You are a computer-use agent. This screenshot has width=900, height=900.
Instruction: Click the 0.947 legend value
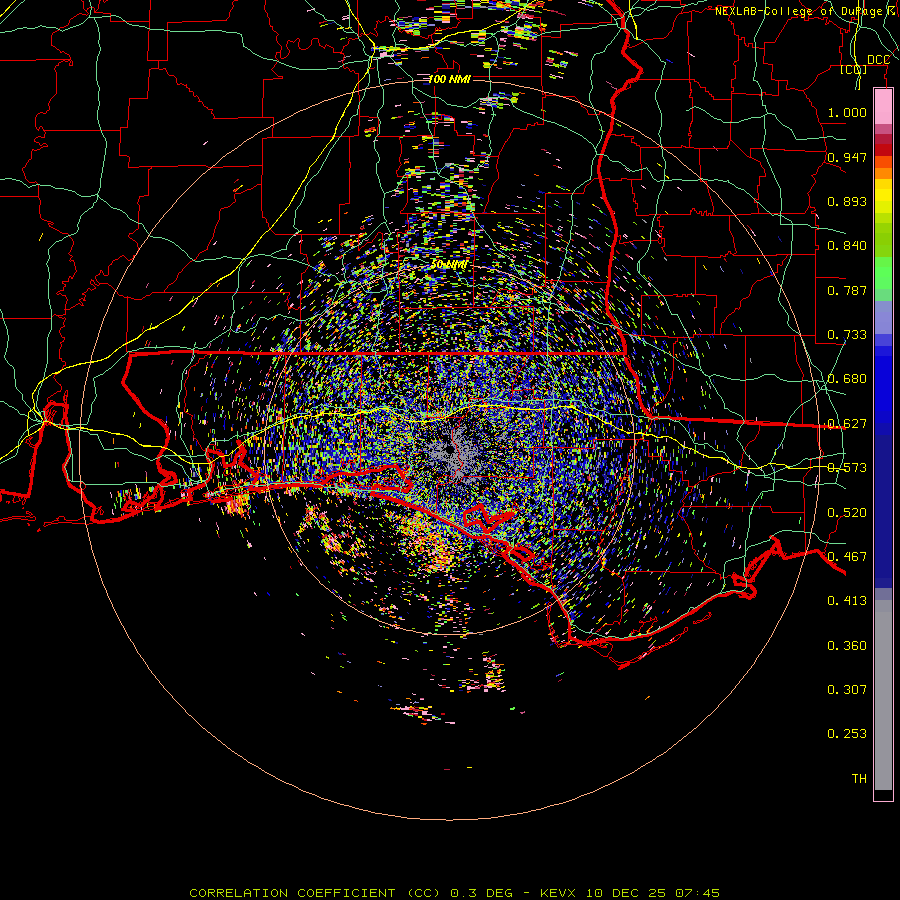847,157
